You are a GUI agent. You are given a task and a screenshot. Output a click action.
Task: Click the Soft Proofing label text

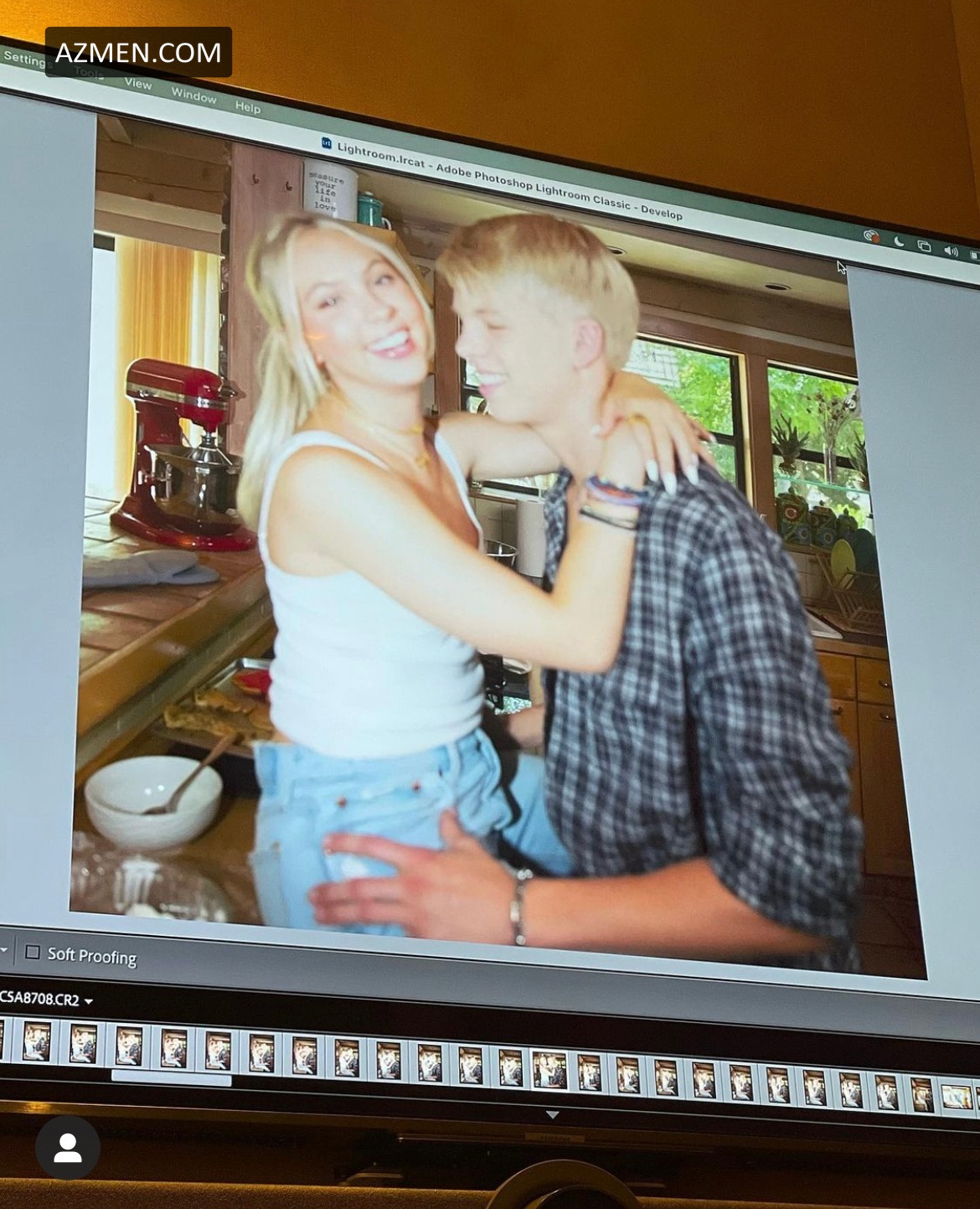(x=92, y=956)
